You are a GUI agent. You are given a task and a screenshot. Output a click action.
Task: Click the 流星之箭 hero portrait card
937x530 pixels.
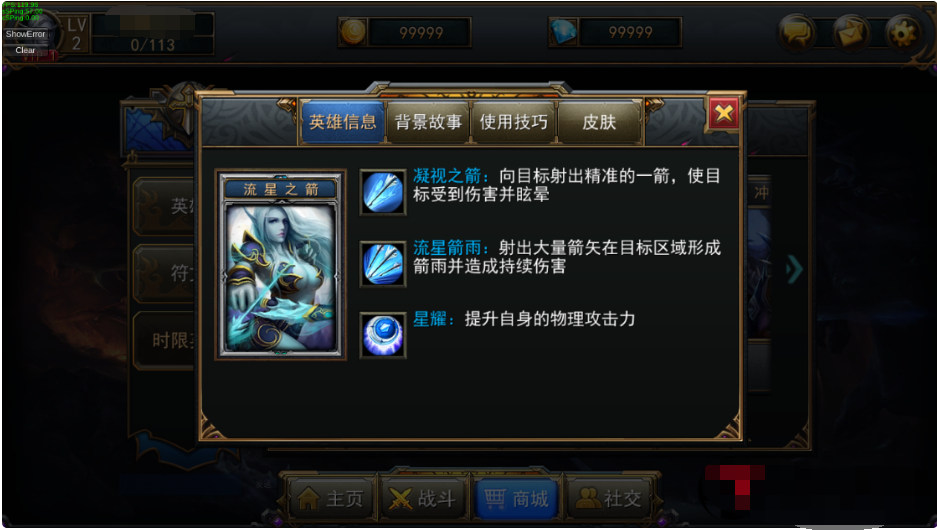point(280,264)
